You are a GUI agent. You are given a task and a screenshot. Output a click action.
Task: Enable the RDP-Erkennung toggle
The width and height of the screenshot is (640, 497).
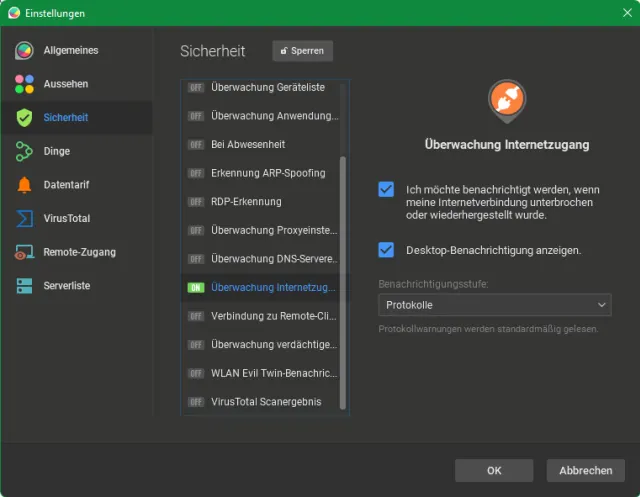(x=196, y=202)
